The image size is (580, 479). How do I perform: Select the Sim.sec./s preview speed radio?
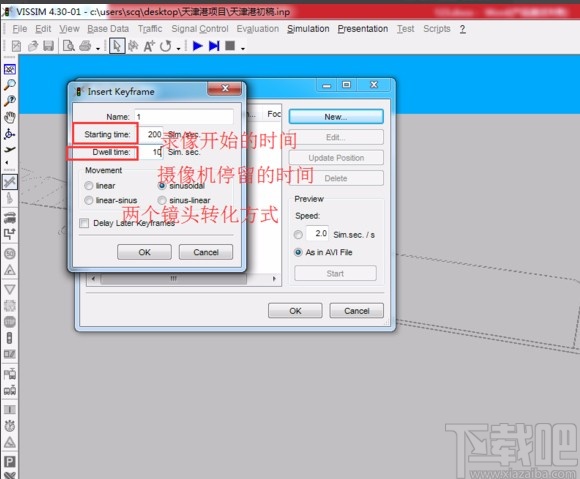[298, 235]
